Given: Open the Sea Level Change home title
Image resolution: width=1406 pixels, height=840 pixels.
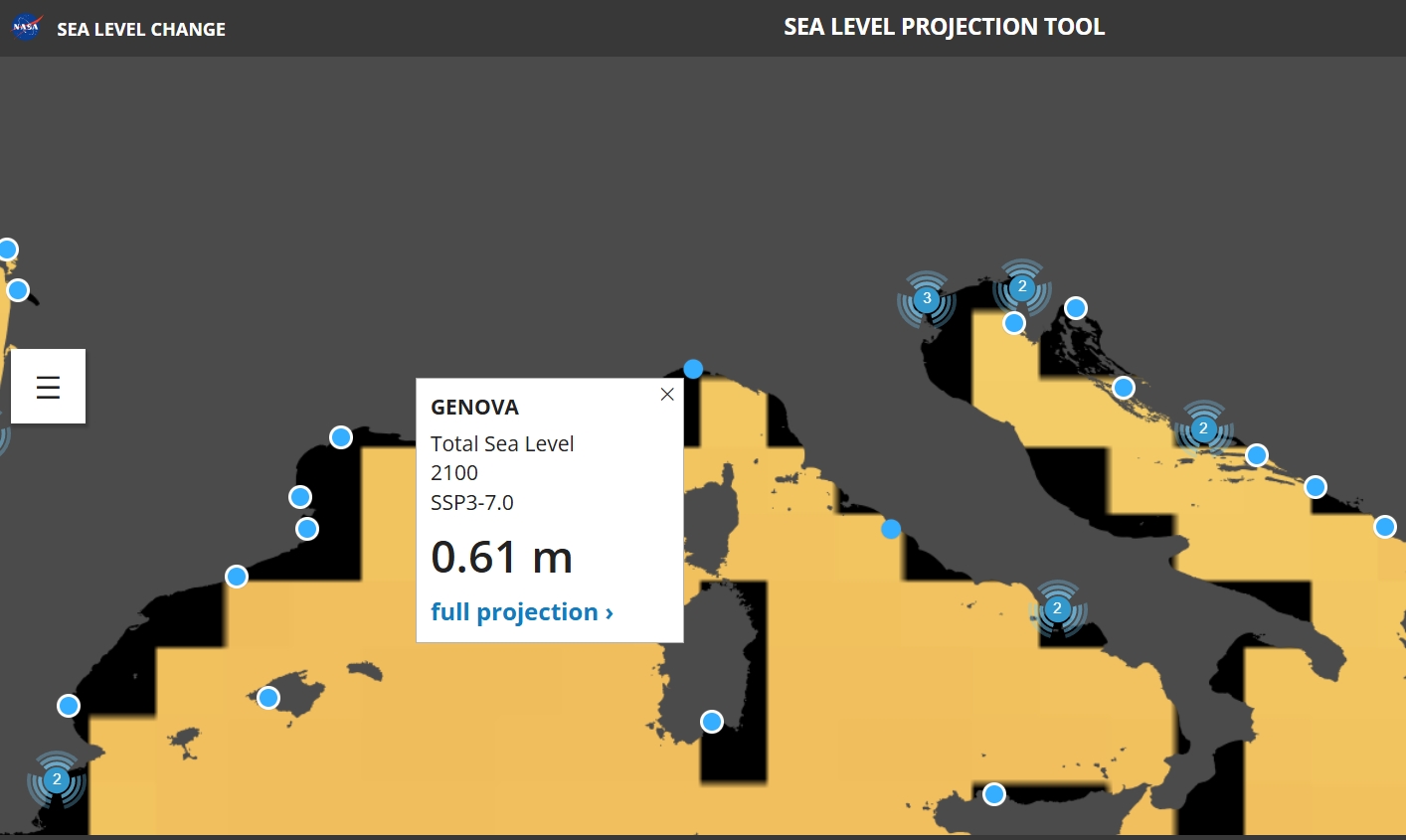Looking at the screenshot, I should [141, 30].
